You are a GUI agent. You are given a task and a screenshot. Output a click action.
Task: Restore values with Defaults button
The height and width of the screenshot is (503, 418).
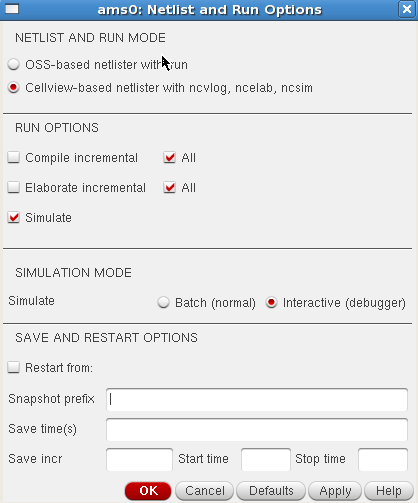tap(271, 491)
